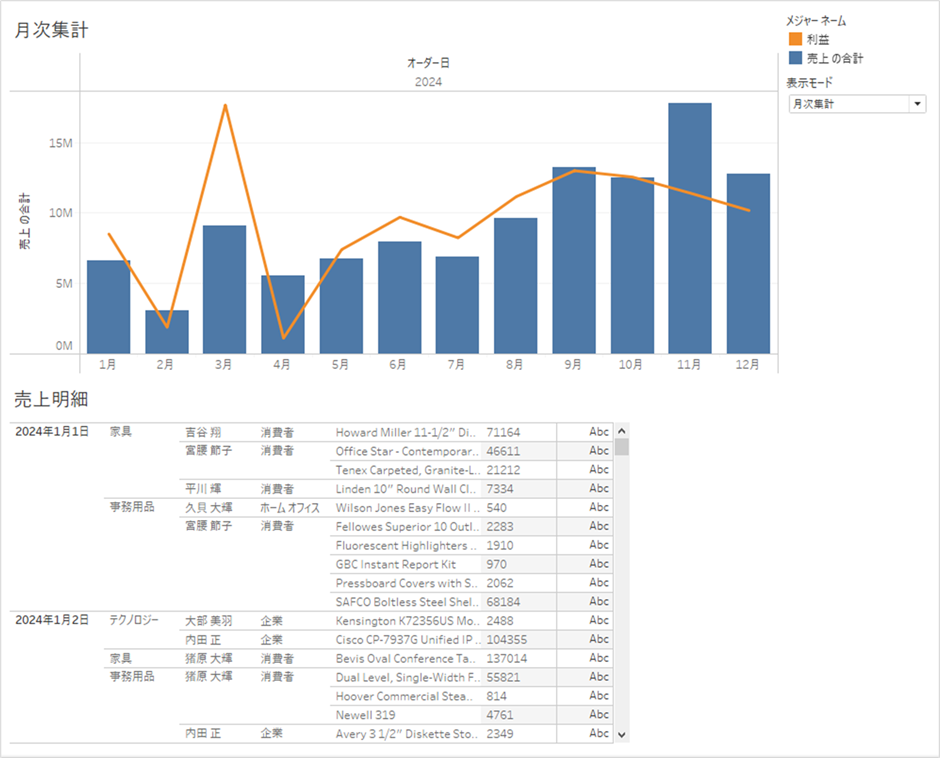Select the 5月 sales bar
This screenshot has height=758, width=940.
click(x=341, y=306)
